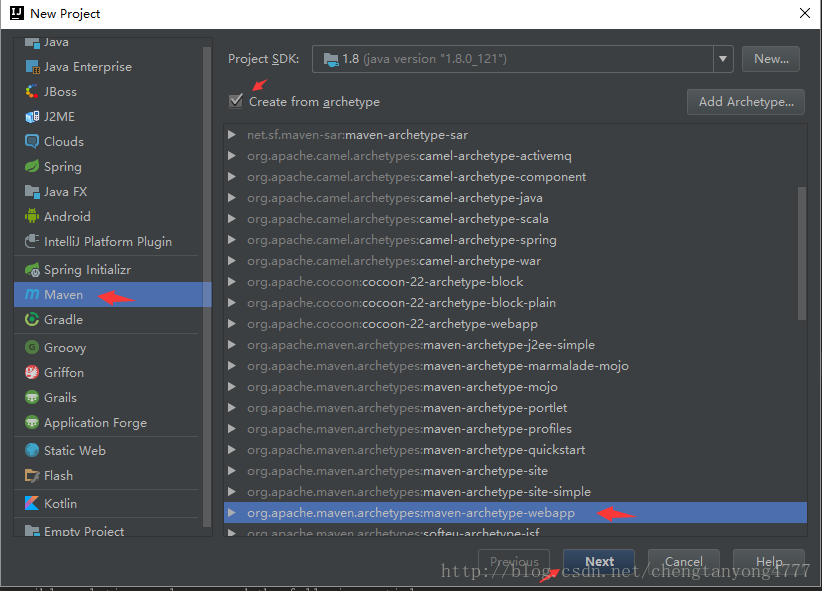The image size is (822, 591).
Task: Expand the maven-archetype-site-simple node
Action: tap(232, 491)
